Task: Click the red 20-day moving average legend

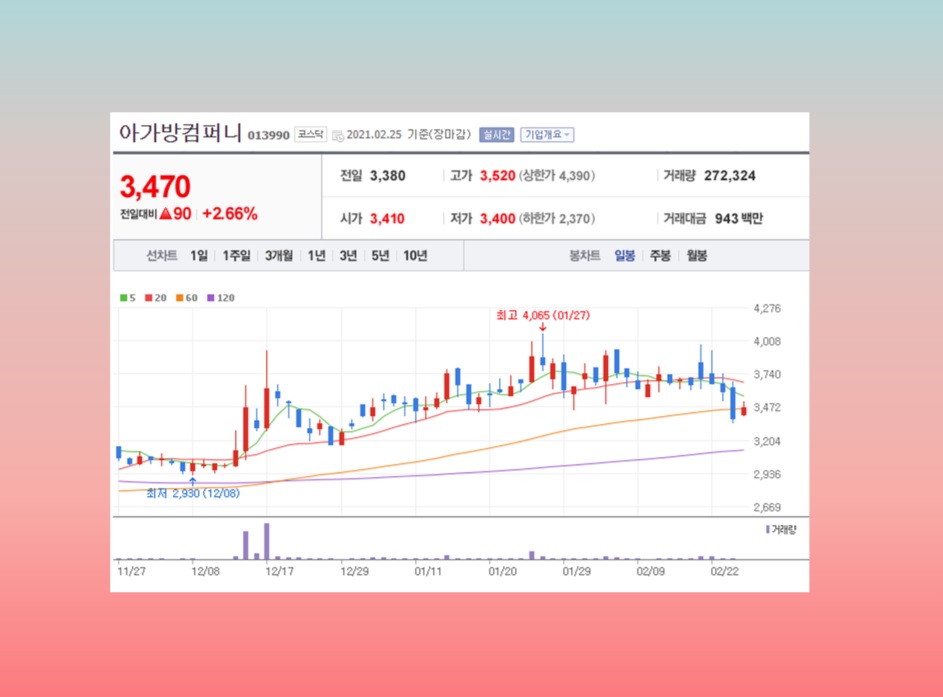Action: click(156, 298)
